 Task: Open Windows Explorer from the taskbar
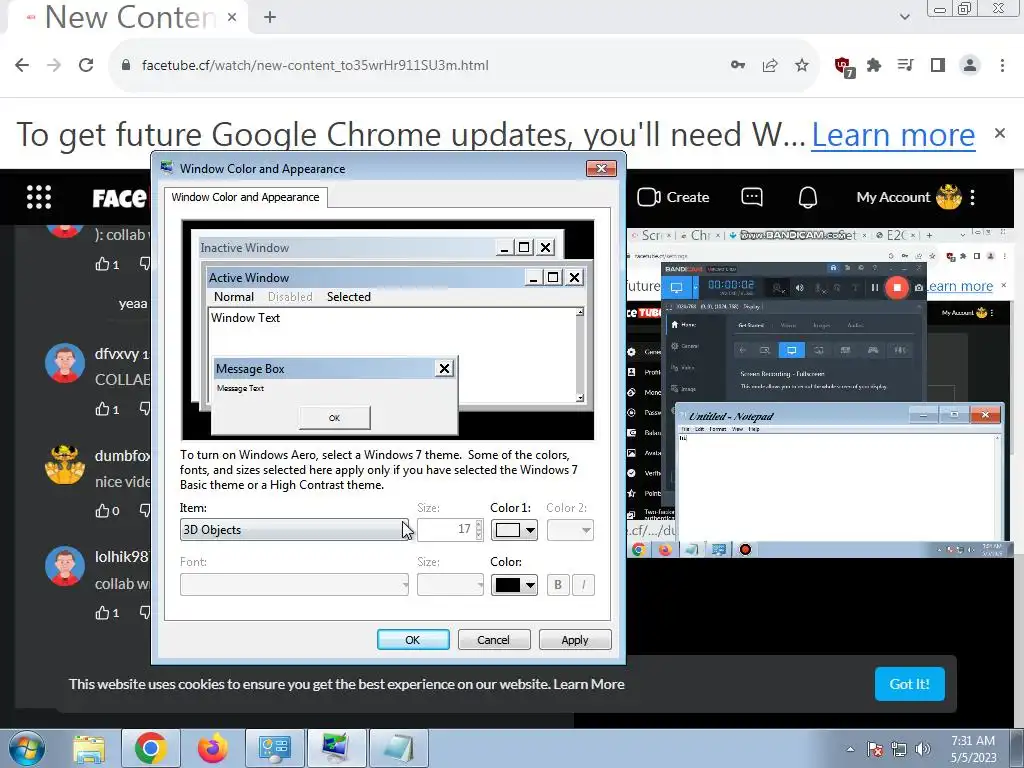89,749
